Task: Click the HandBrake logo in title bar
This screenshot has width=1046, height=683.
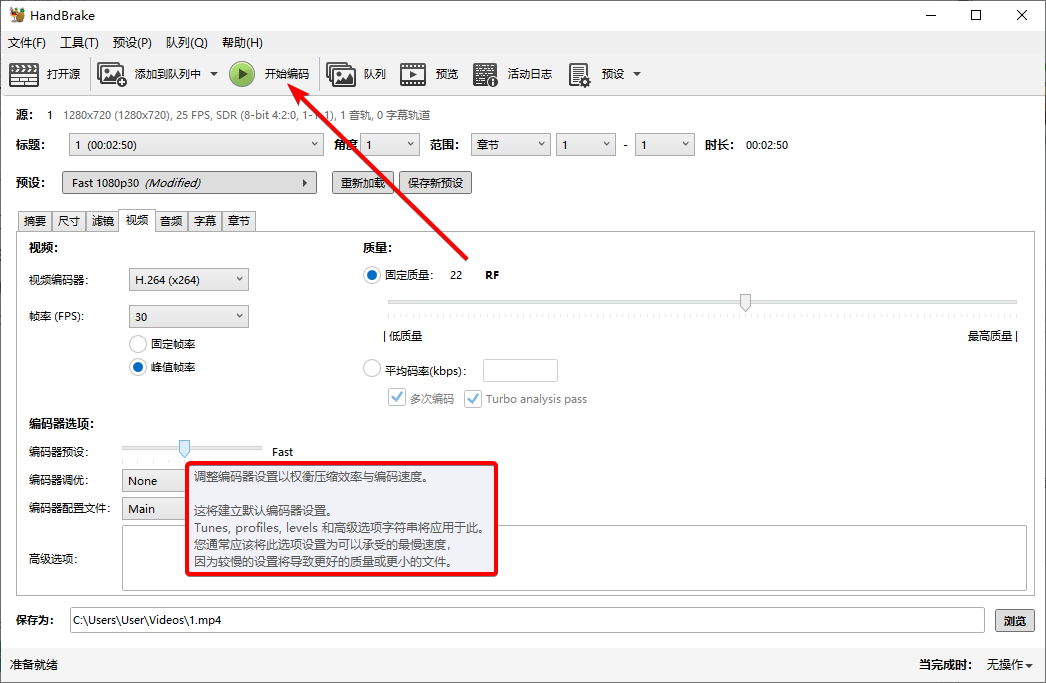Action: point(19,14)
